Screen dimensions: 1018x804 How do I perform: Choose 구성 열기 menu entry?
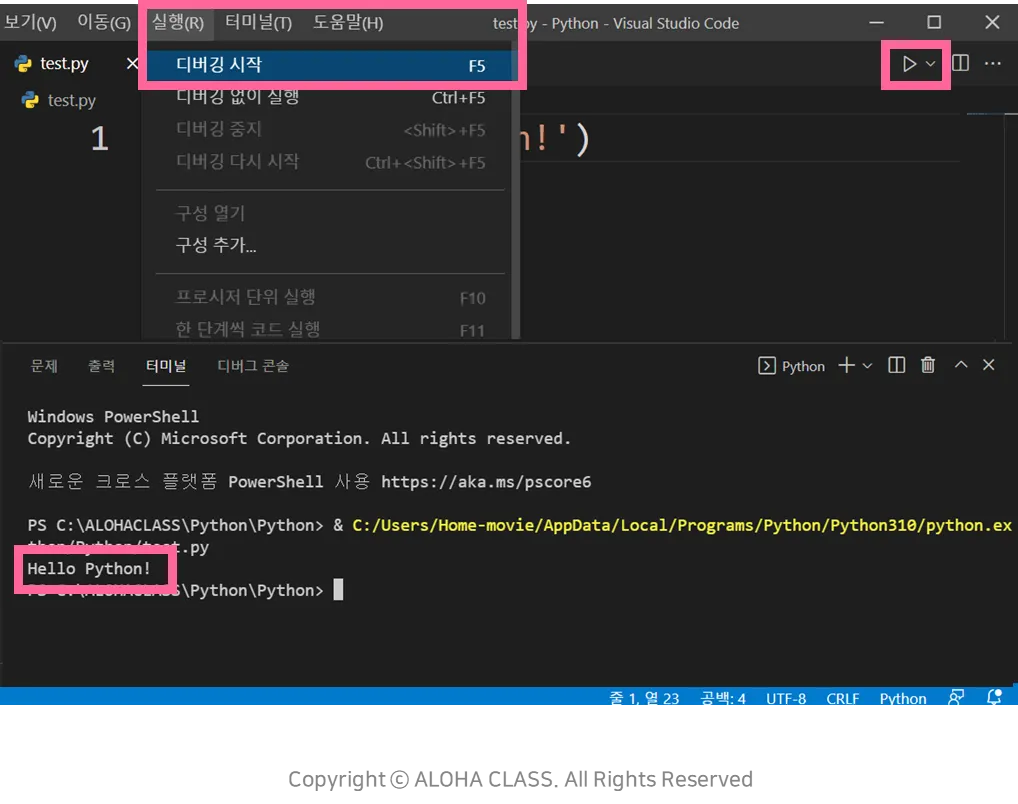click(x=330, y=213)
